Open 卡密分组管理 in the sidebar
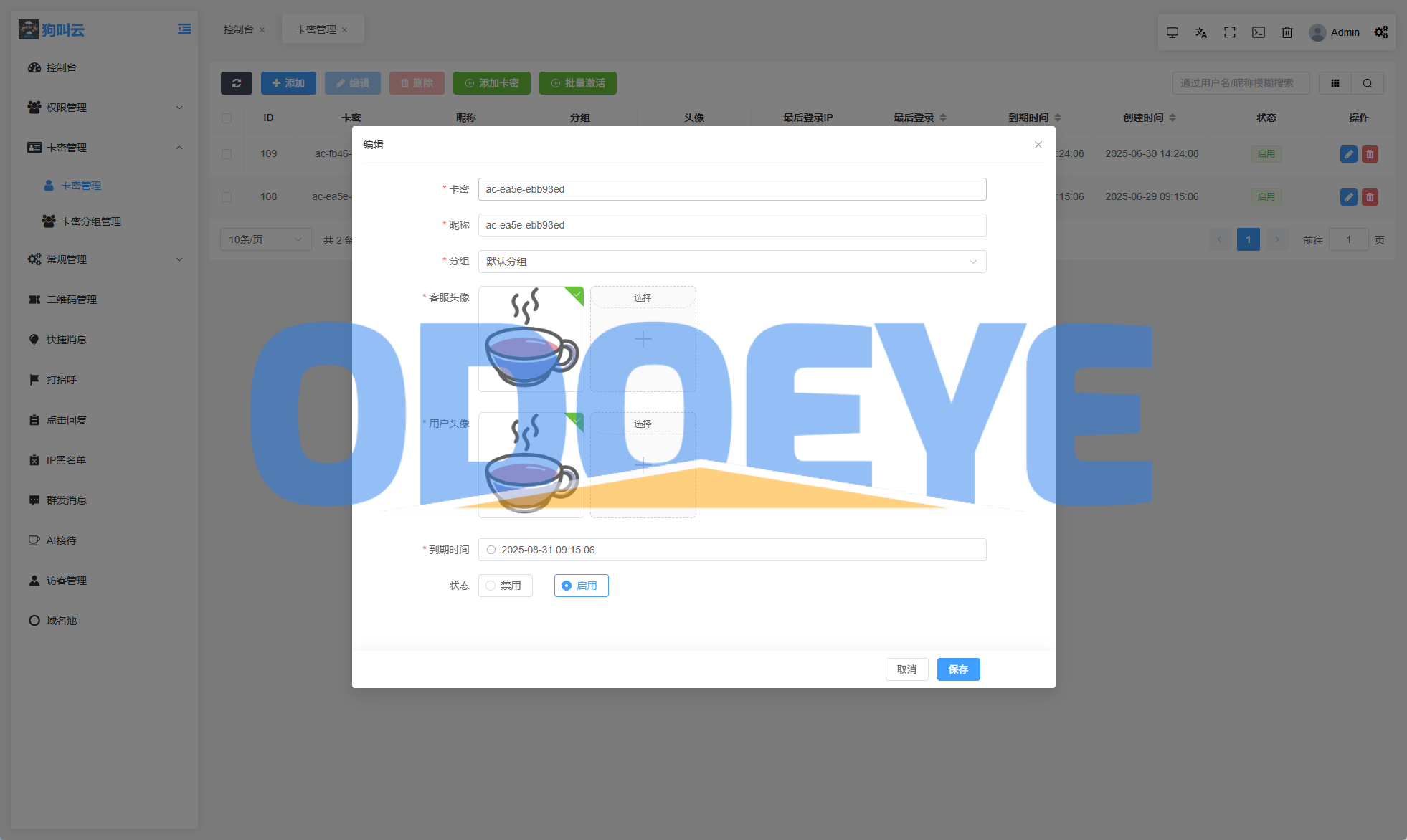Screen dimensions: 1407x840 click(90, 221)
